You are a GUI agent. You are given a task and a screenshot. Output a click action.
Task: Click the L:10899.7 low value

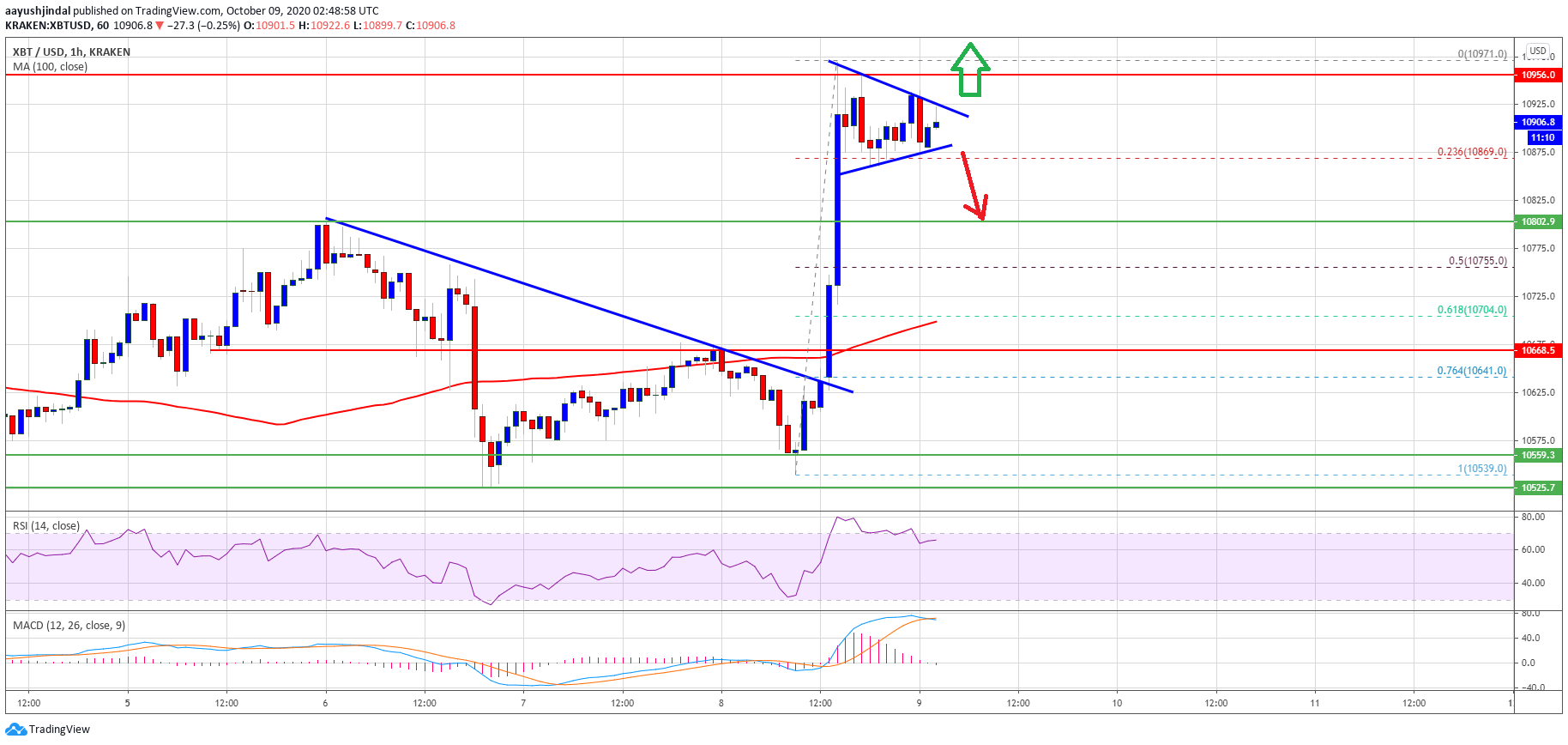[377, 26]
